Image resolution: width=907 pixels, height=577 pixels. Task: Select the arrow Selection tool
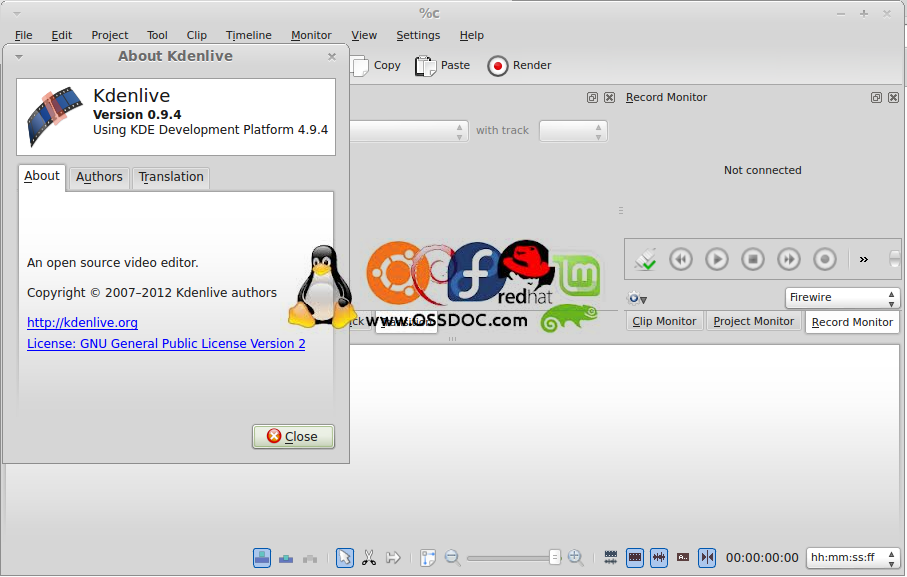(x=345, y=558)
